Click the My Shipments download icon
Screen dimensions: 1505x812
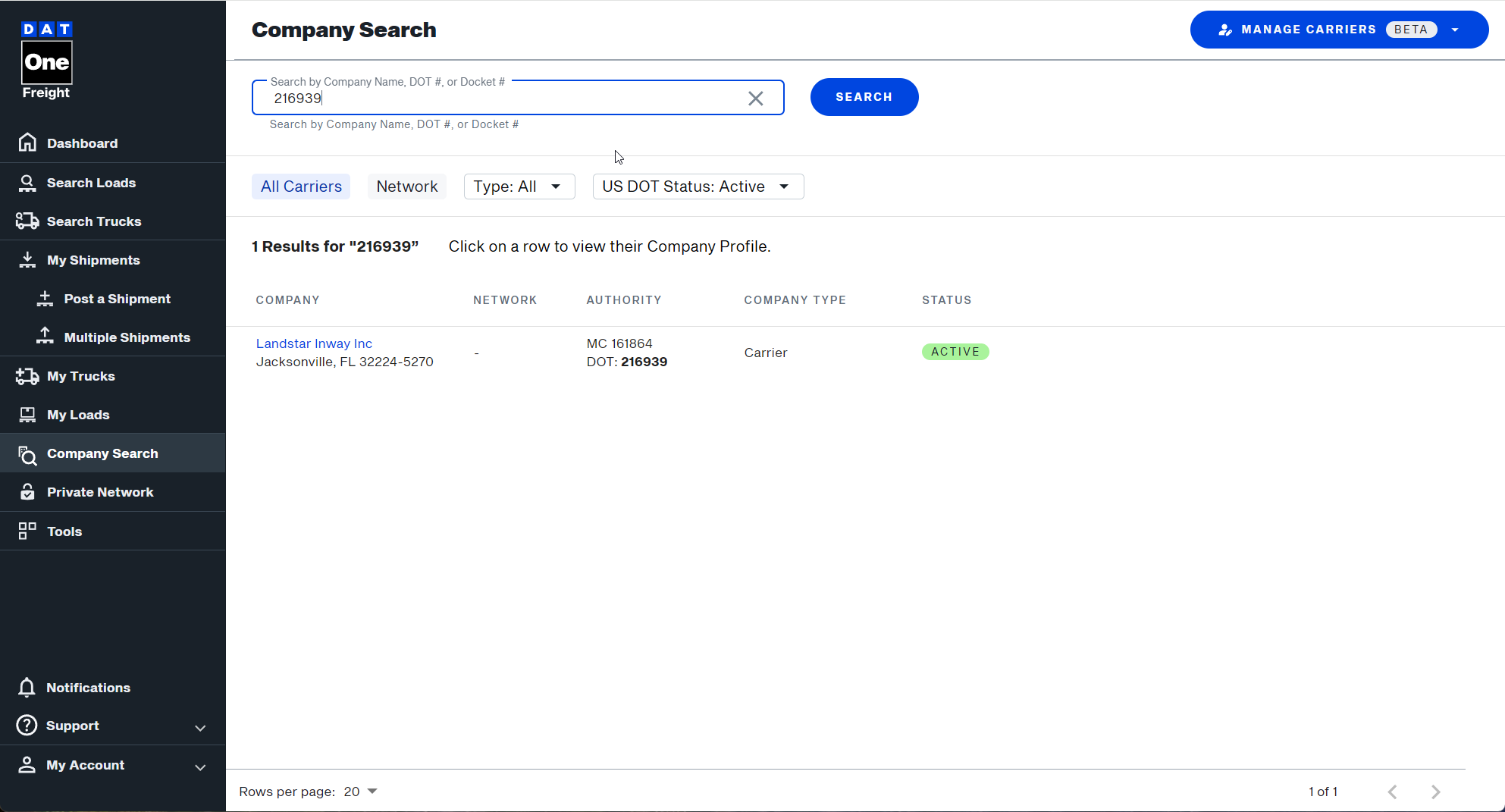click(27, 260)
